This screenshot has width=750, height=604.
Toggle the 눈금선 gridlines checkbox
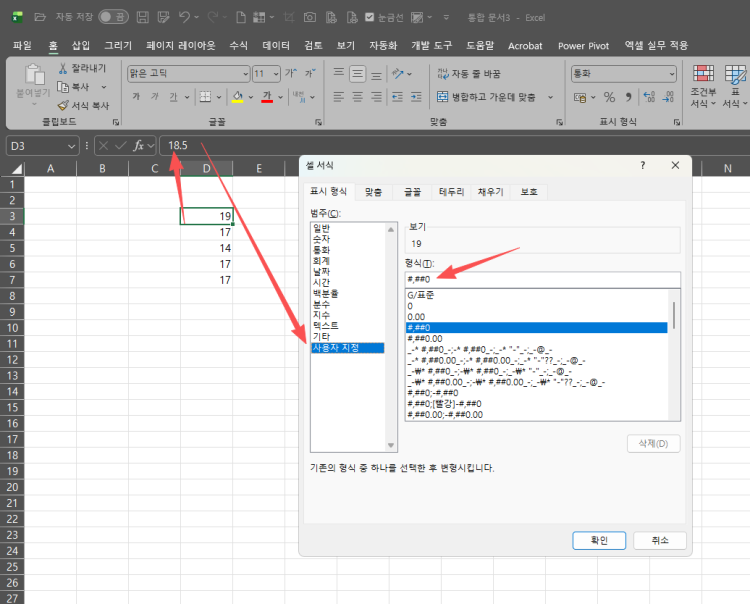click(x=370, y=17)
